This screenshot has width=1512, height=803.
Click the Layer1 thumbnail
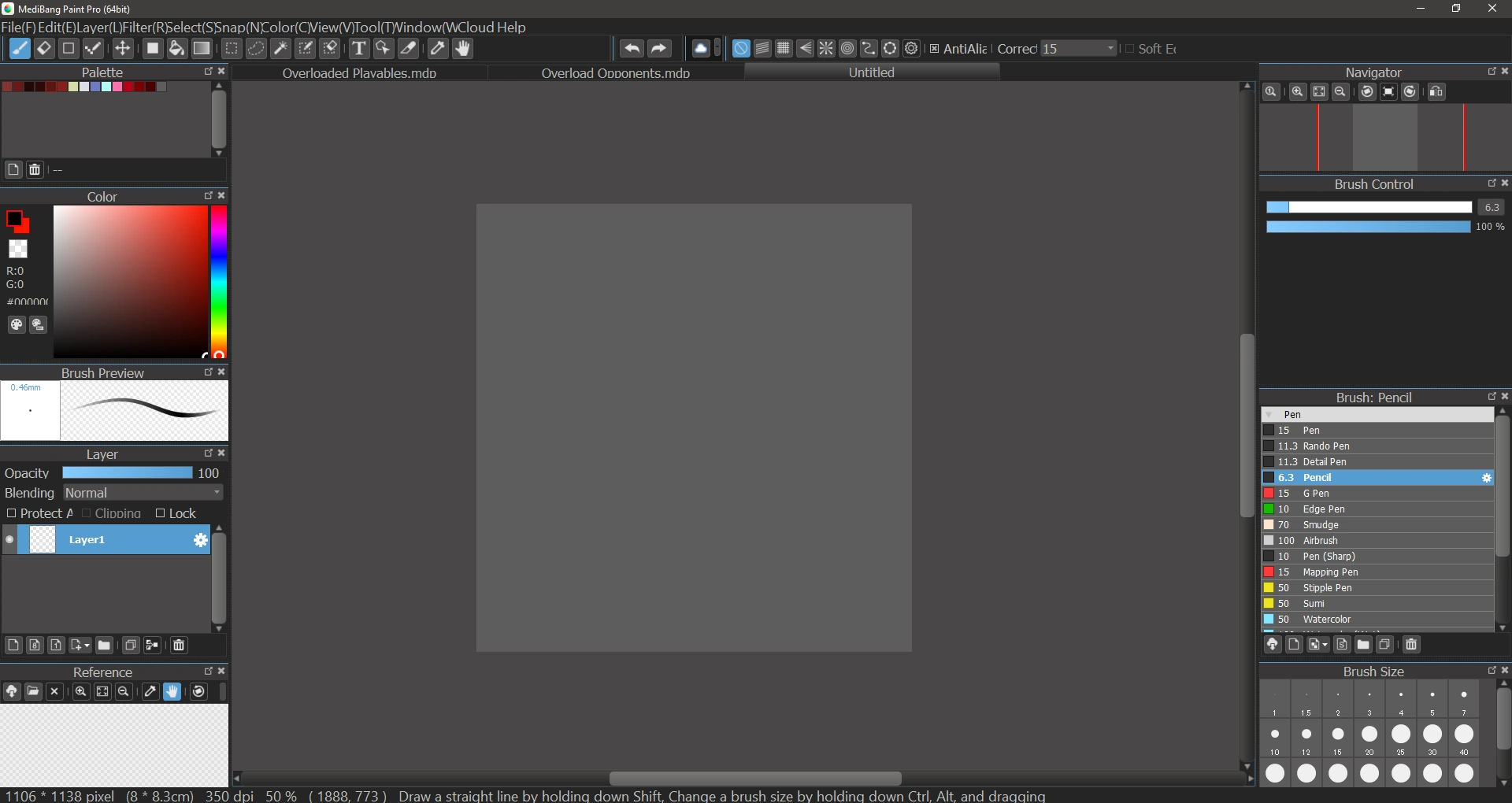coord(43,539)
